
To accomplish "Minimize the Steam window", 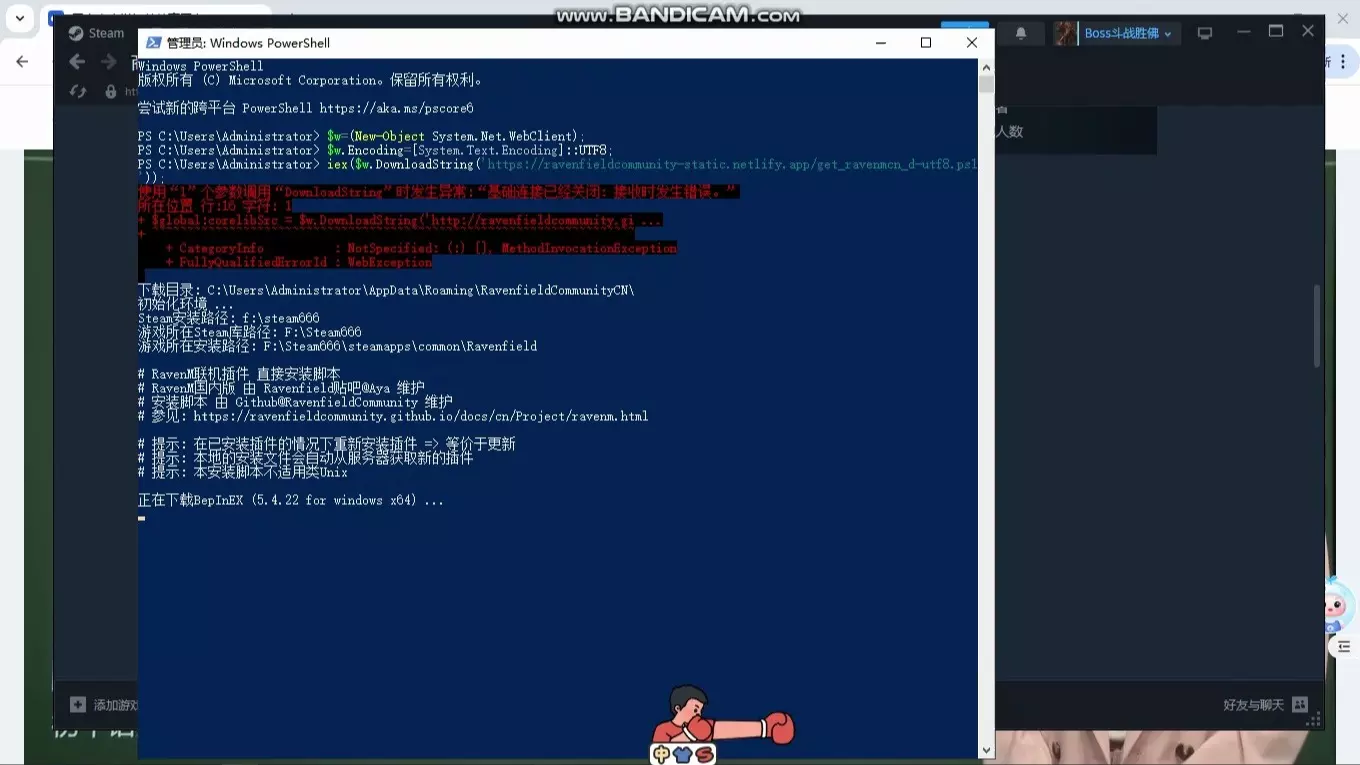I will (x=1243, y=32).
